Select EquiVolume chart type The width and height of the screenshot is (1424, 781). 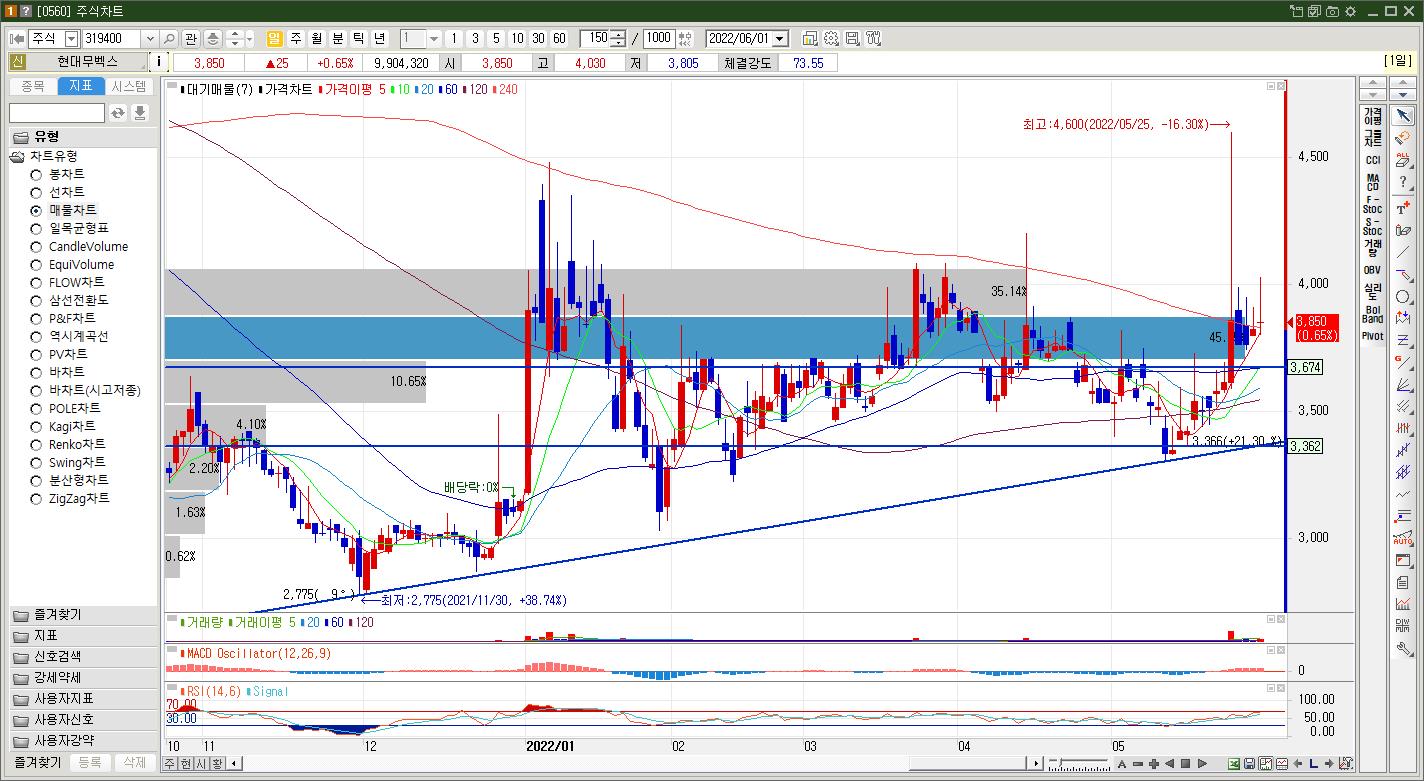(72, 264)
